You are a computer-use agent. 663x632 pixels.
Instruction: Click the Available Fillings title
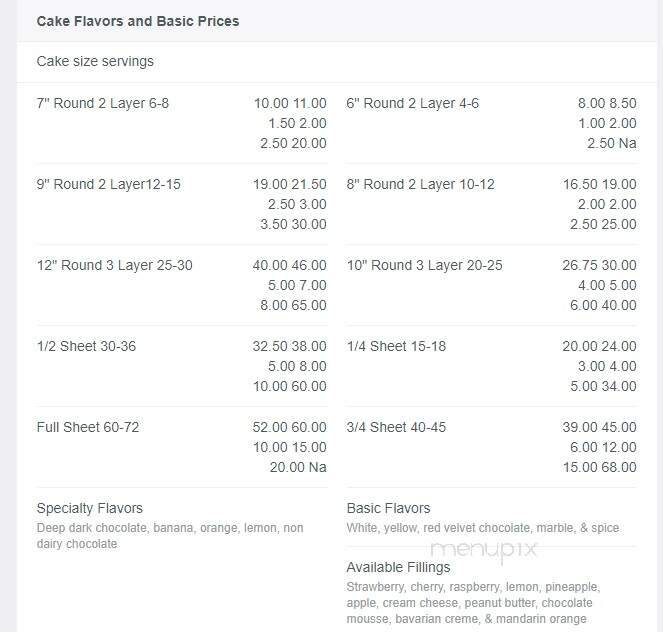[398, 567]
